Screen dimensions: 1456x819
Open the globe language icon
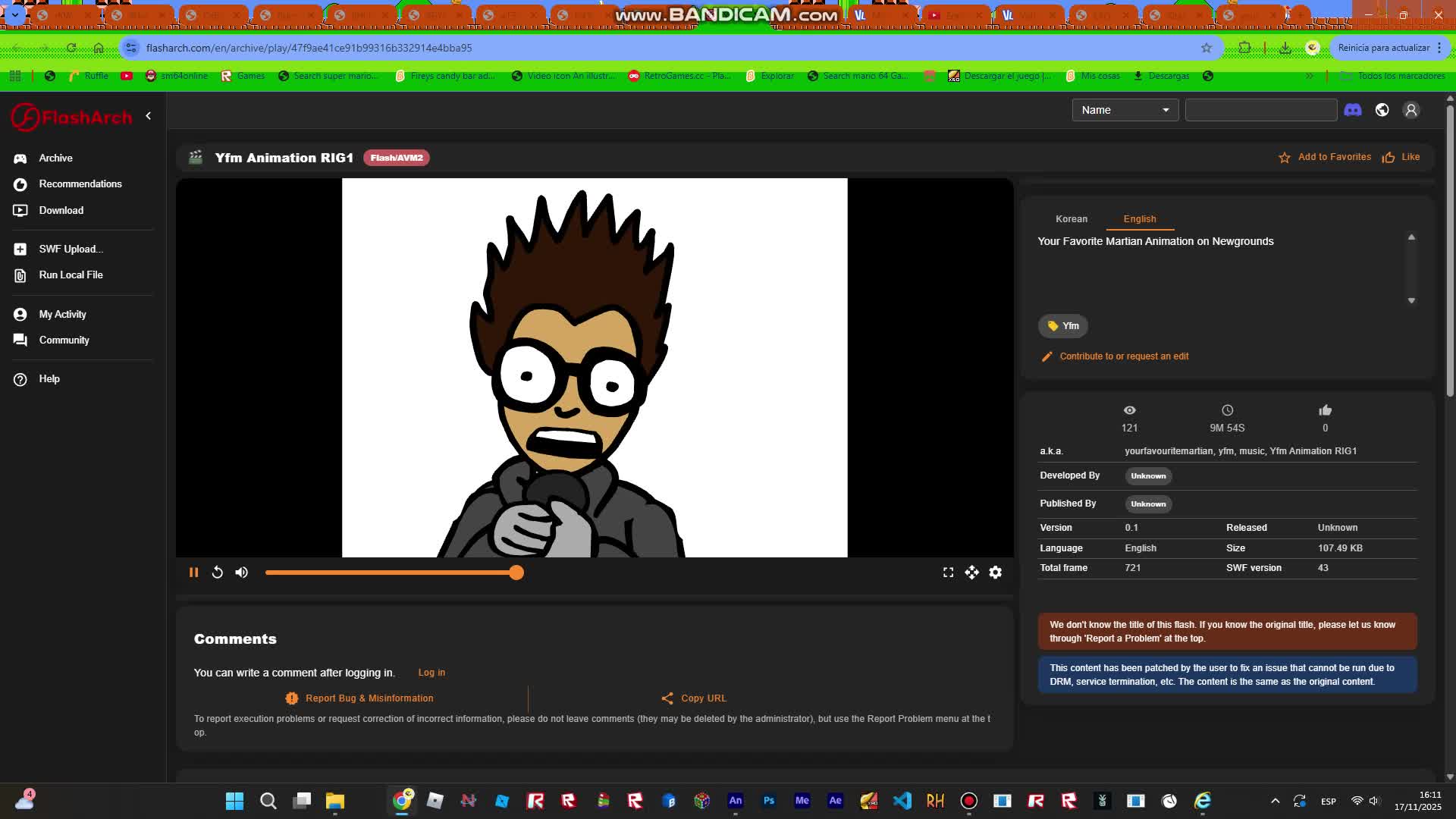1382,110
